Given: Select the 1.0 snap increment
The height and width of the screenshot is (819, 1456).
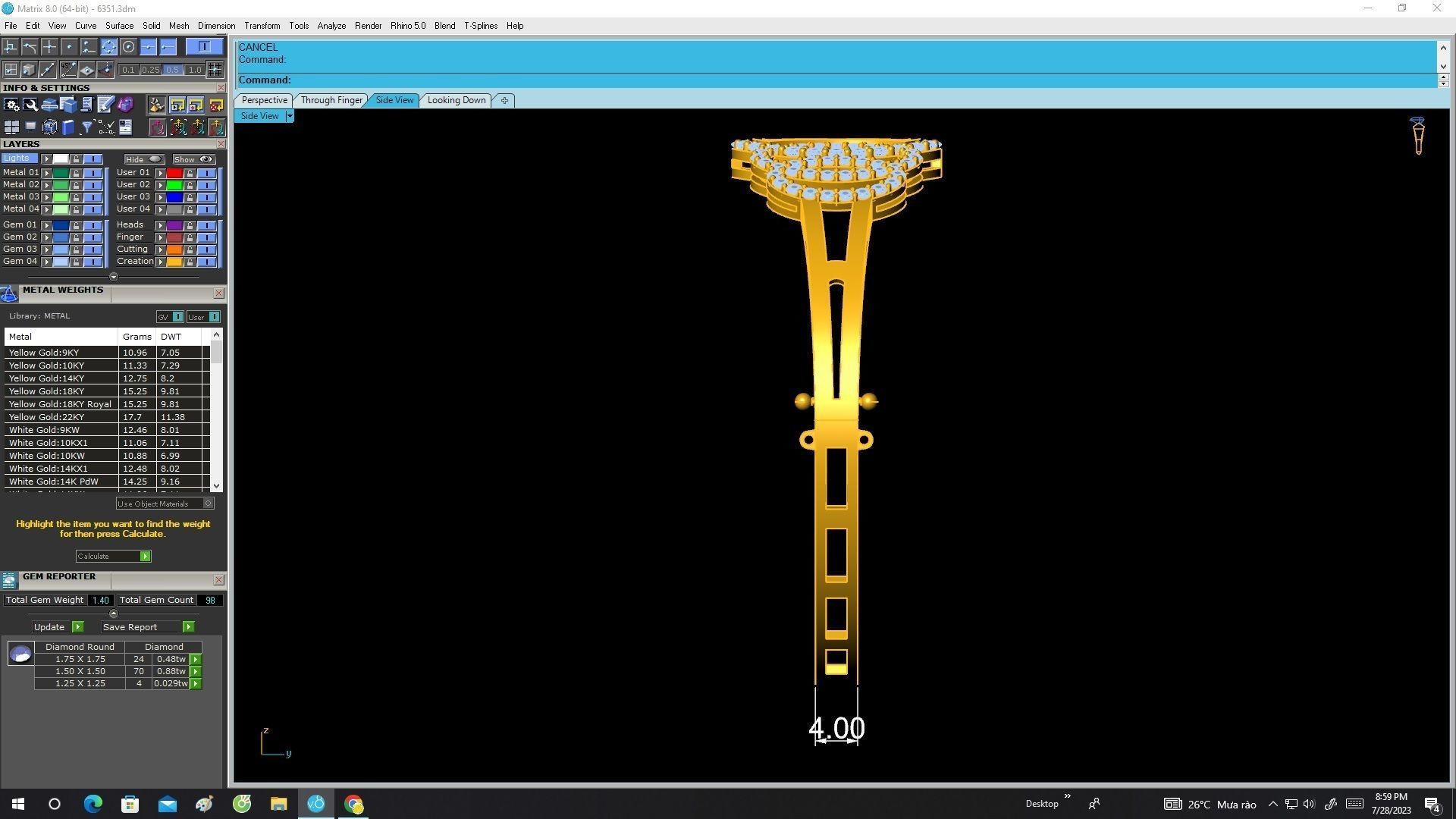Looking at the screenshot, I should click(x=195, y=70).
